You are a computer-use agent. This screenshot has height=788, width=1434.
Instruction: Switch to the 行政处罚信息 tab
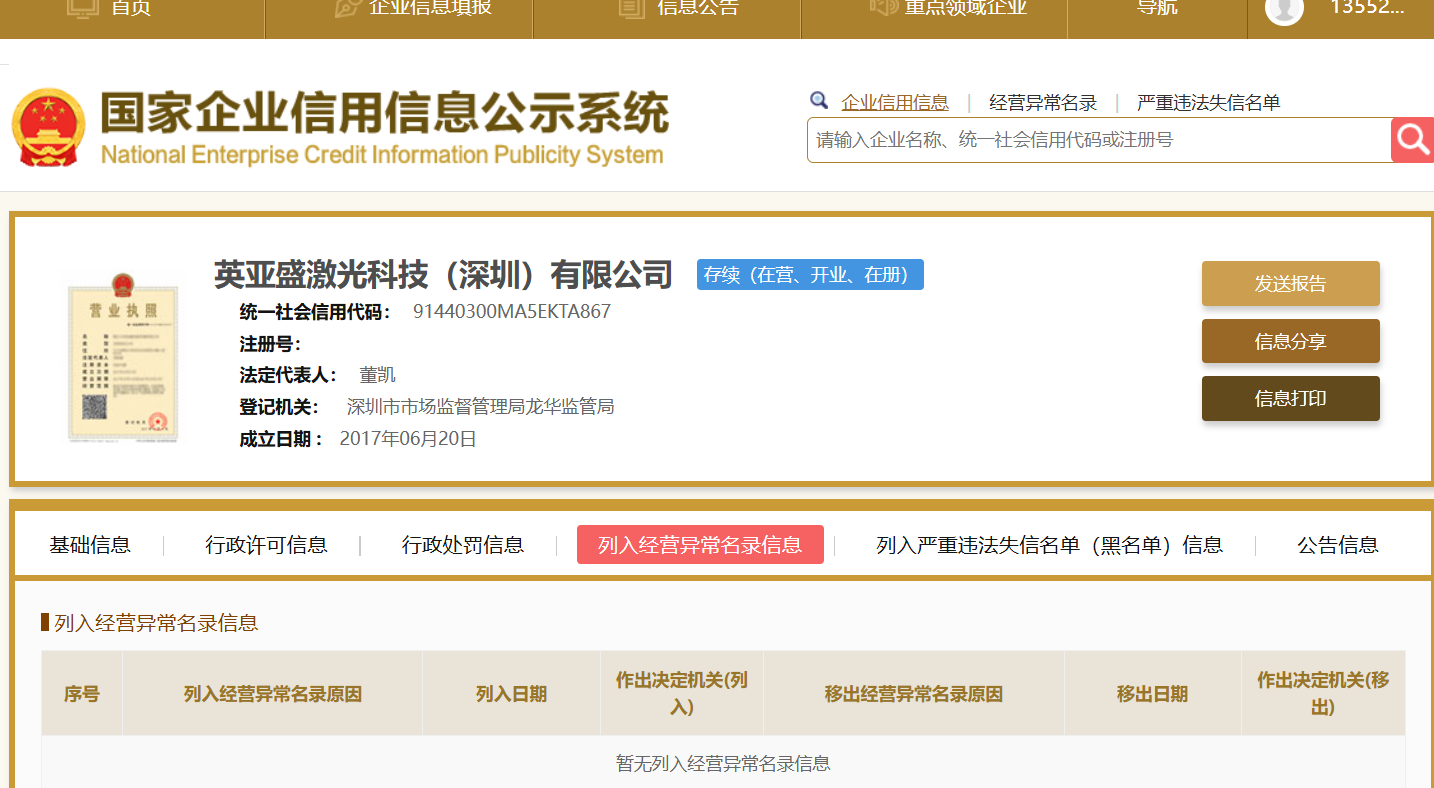(463, 545)
